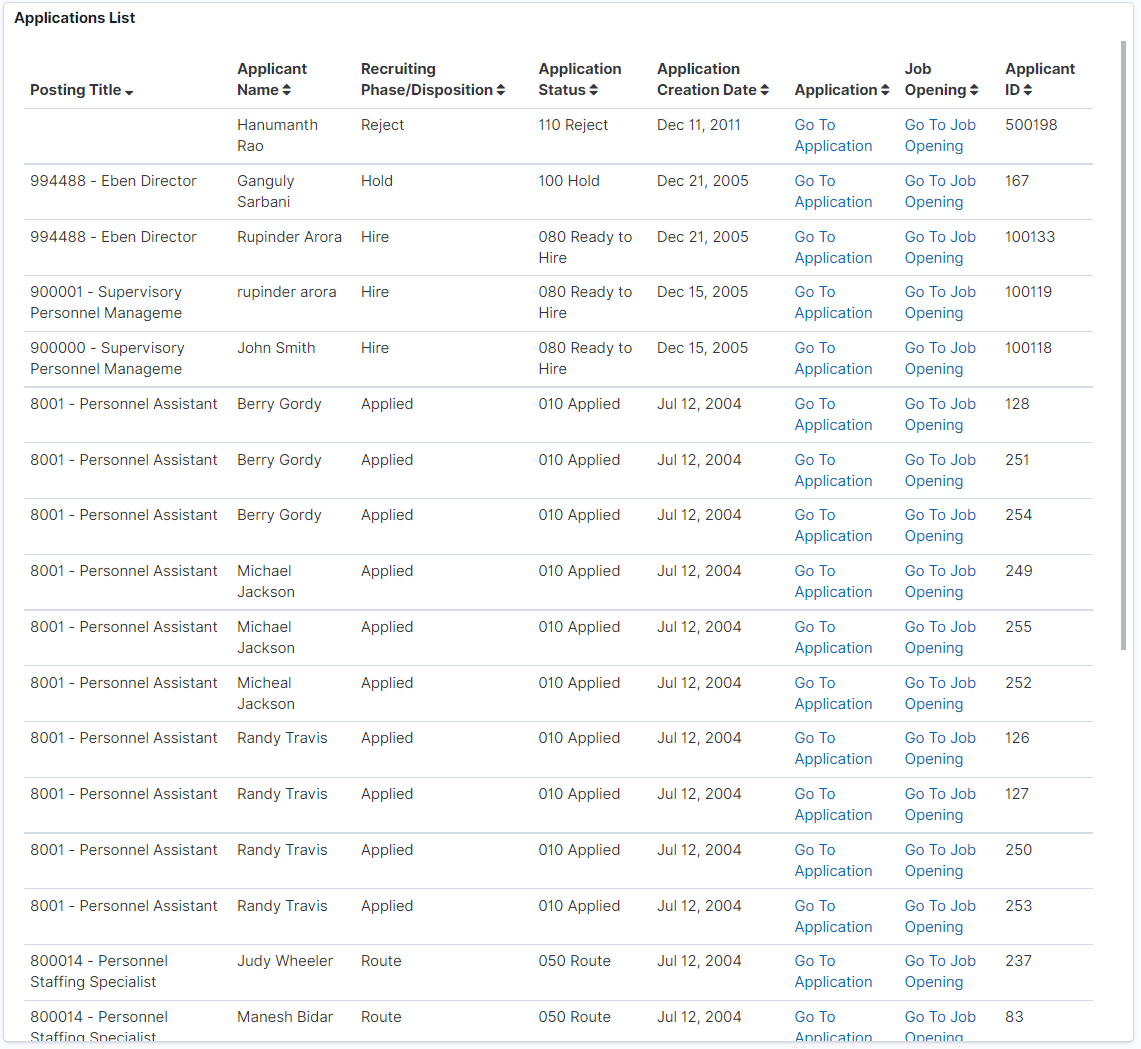Click the Application column sort icon

pyautogui.click(x=886, y=90)
